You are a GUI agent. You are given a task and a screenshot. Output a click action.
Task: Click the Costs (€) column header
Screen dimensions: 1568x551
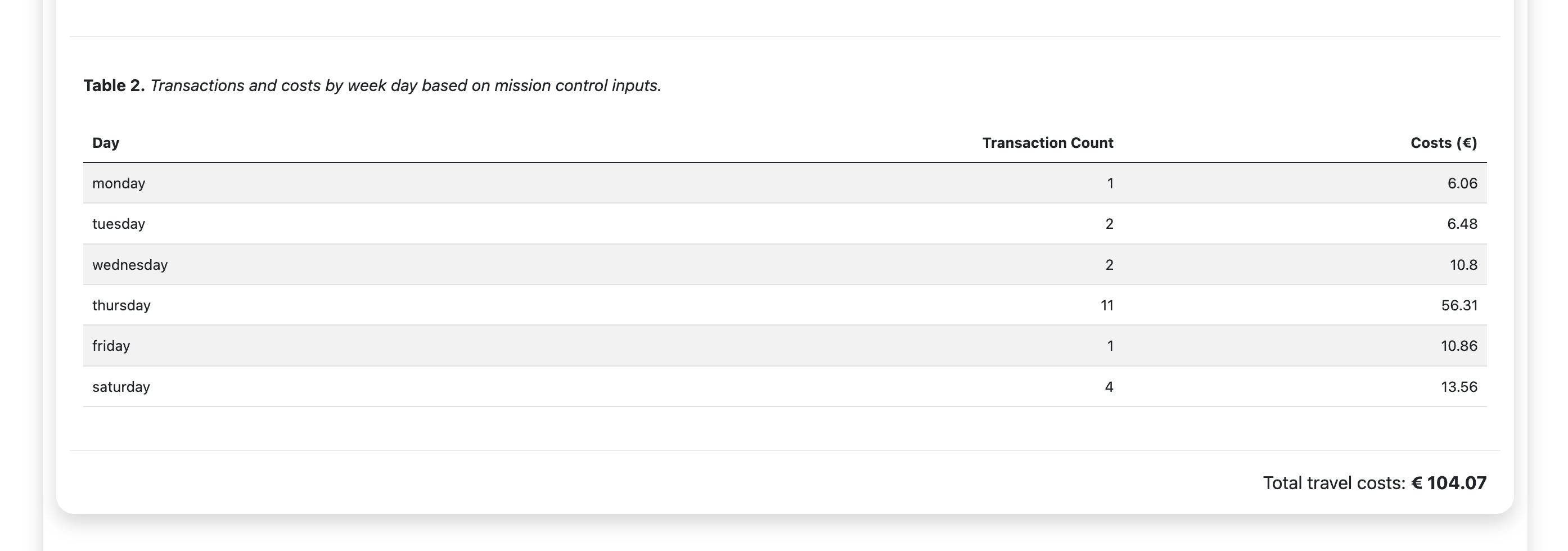pyautogui.click(x=1443, y=143)
